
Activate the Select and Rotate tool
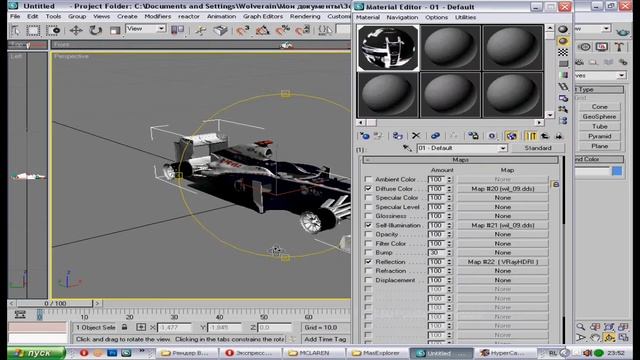[x=96, y=31]
